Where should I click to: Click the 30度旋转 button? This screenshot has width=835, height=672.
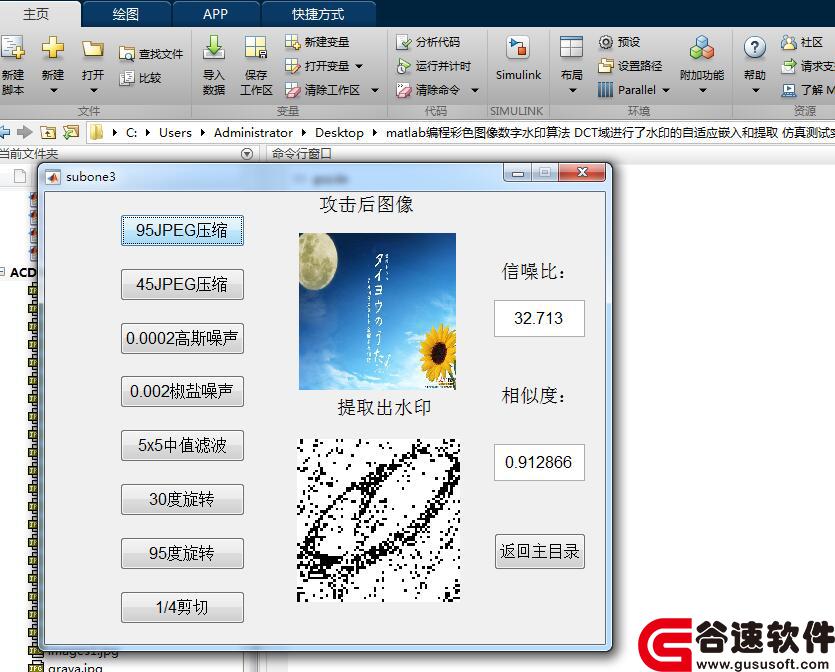(x=182, y=499)
